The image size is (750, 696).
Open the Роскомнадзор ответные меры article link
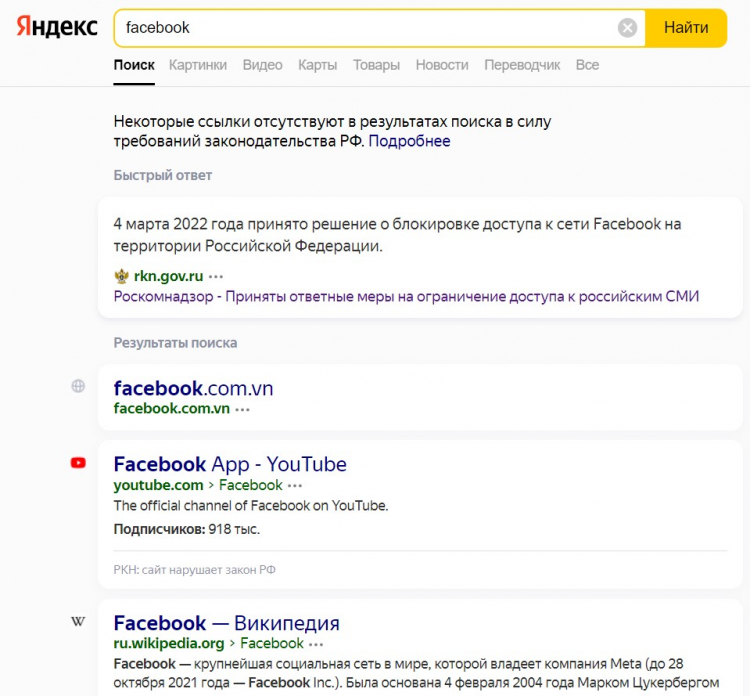tap(406, 297)
